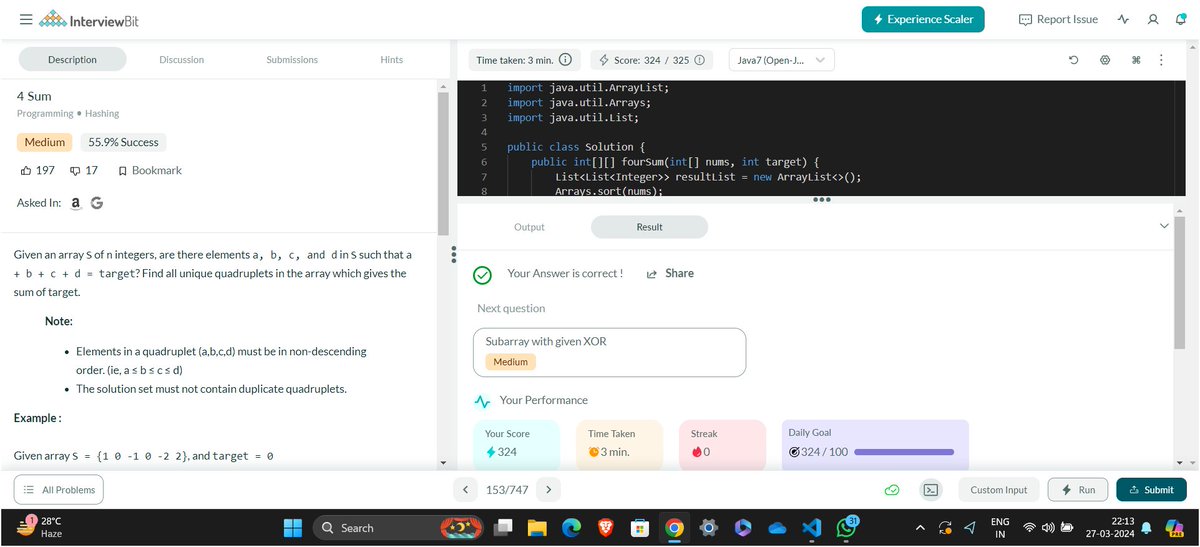Screen dimensions: 1200x547
Task: Go to next problem arrow
Action: point(548,490)
